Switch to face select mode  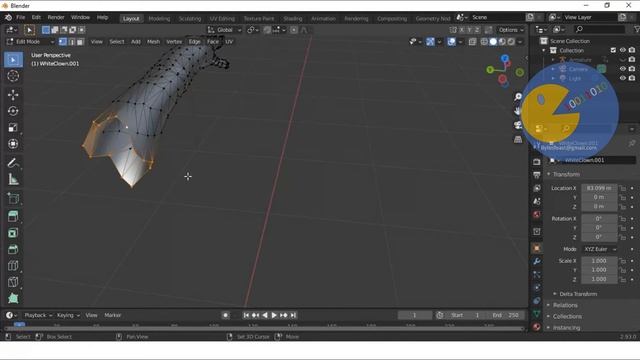[80, 42]
